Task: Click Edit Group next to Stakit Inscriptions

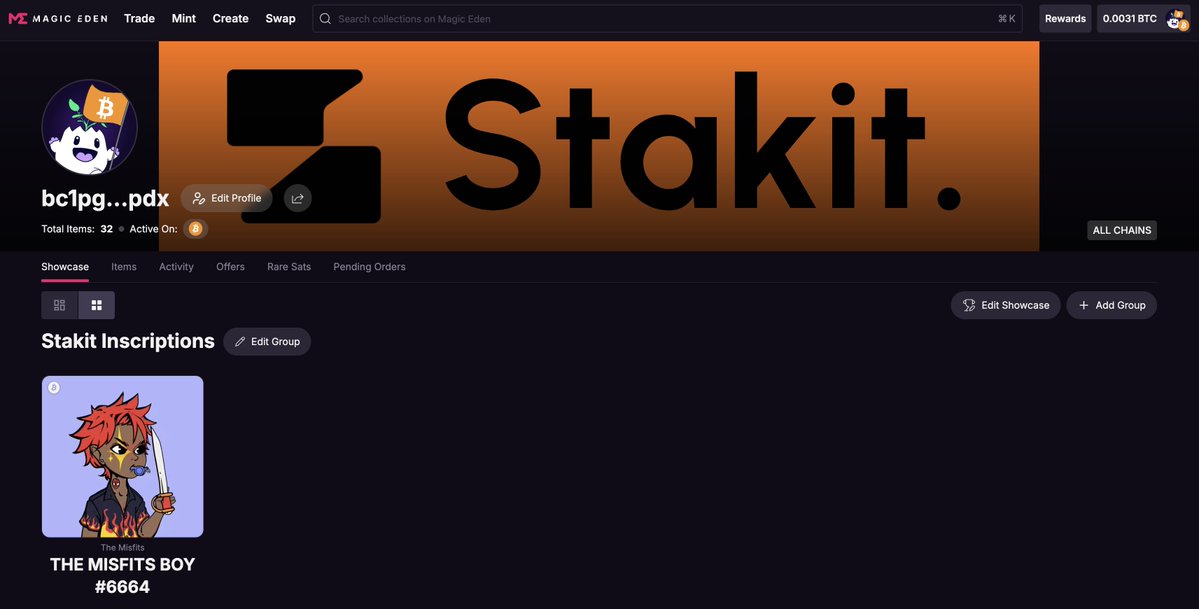Action: point(267,341)
